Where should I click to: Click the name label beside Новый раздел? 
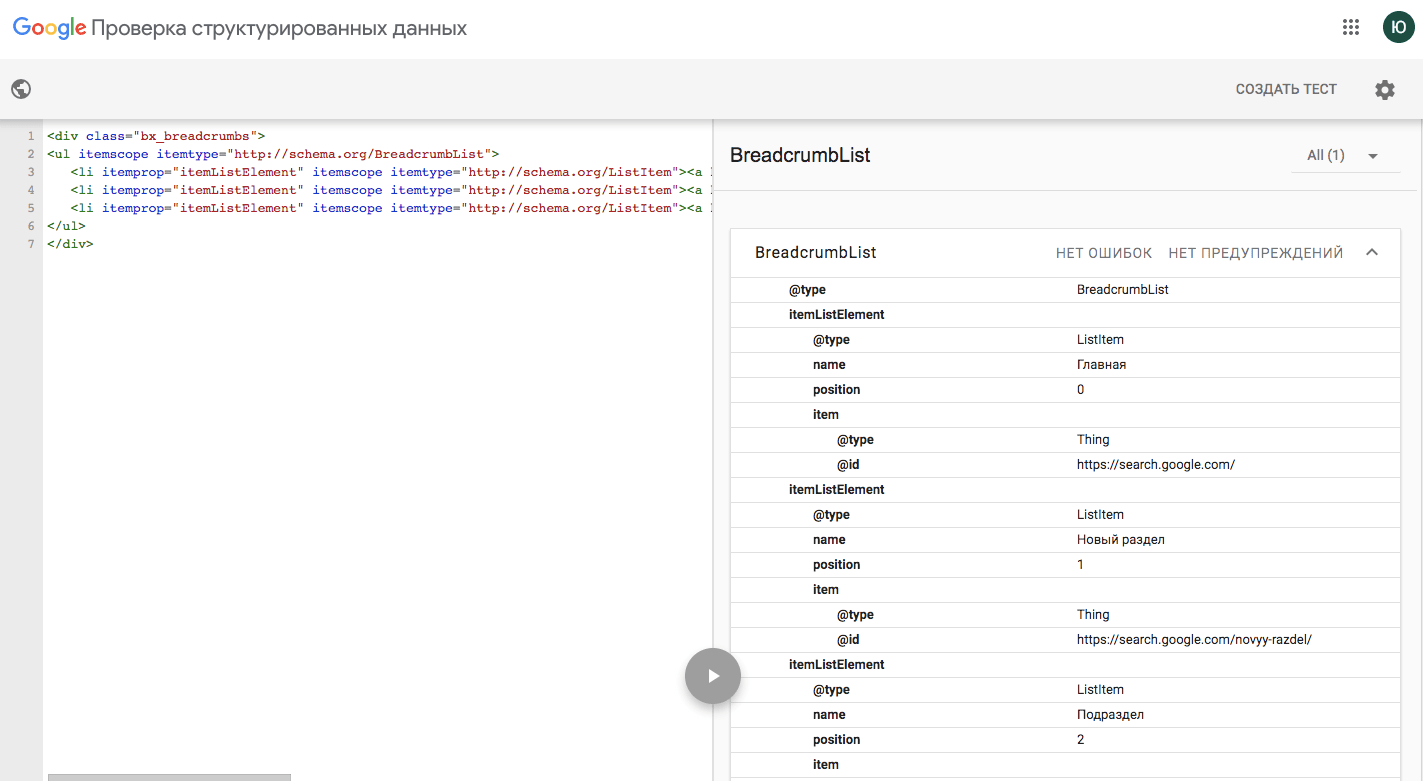tap(829, 539)
